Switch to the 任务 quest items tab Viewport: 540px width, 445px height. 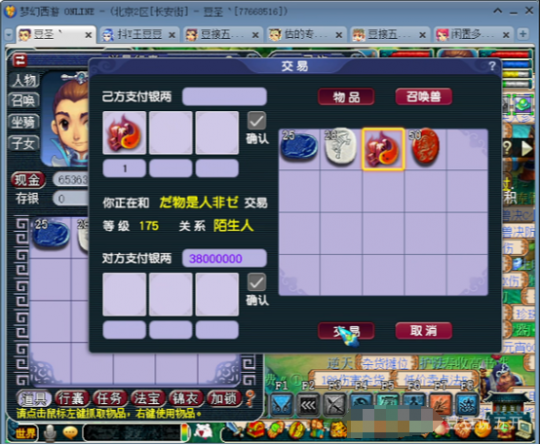(x=110, y=399)
